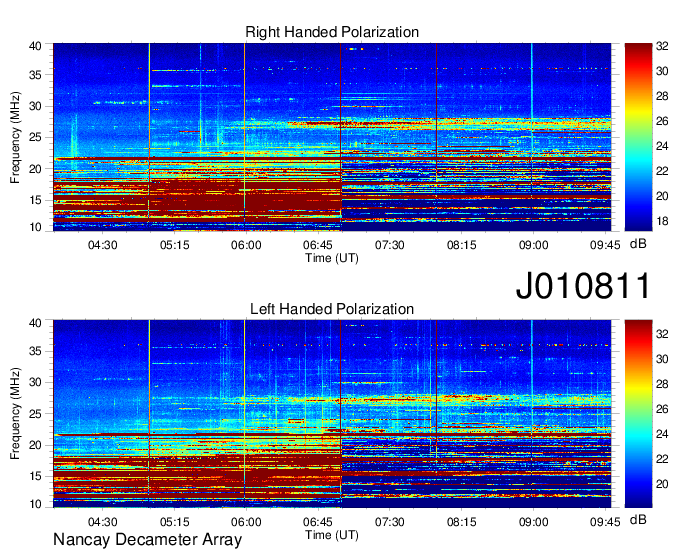Click the 'Left Handed Polarization' plot title
The width and height of the screenshot is (680, 552).
[332, 309]
